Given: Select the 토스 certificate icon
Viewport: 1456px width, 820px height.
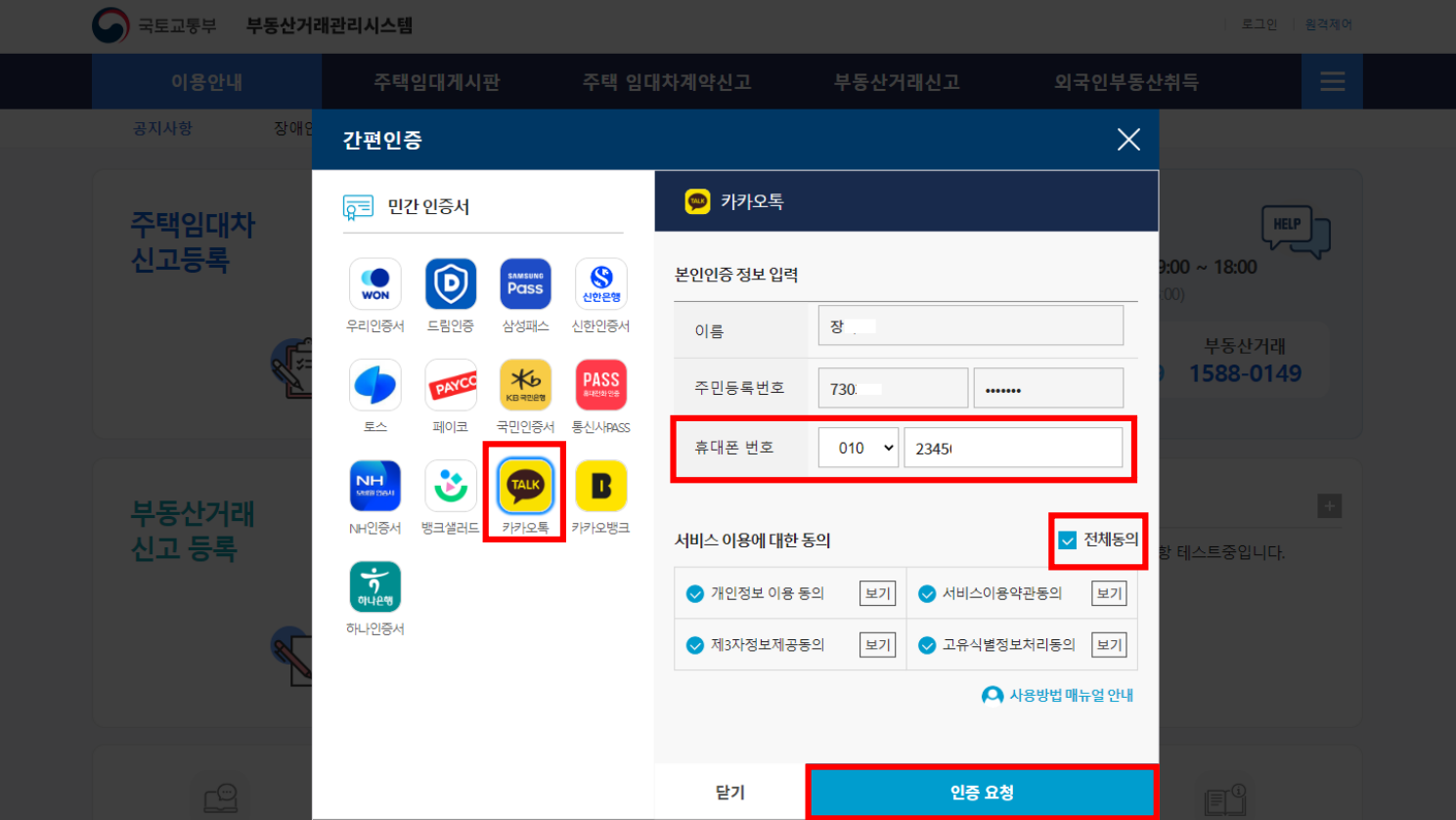Looking at the screenshot, I should [375, 385].
